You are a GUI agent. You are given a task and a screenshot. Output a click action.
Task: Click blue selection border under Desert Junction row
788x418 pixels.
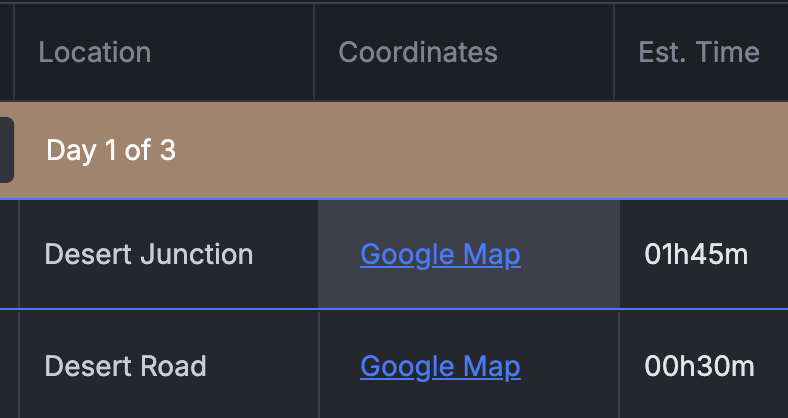394,309
